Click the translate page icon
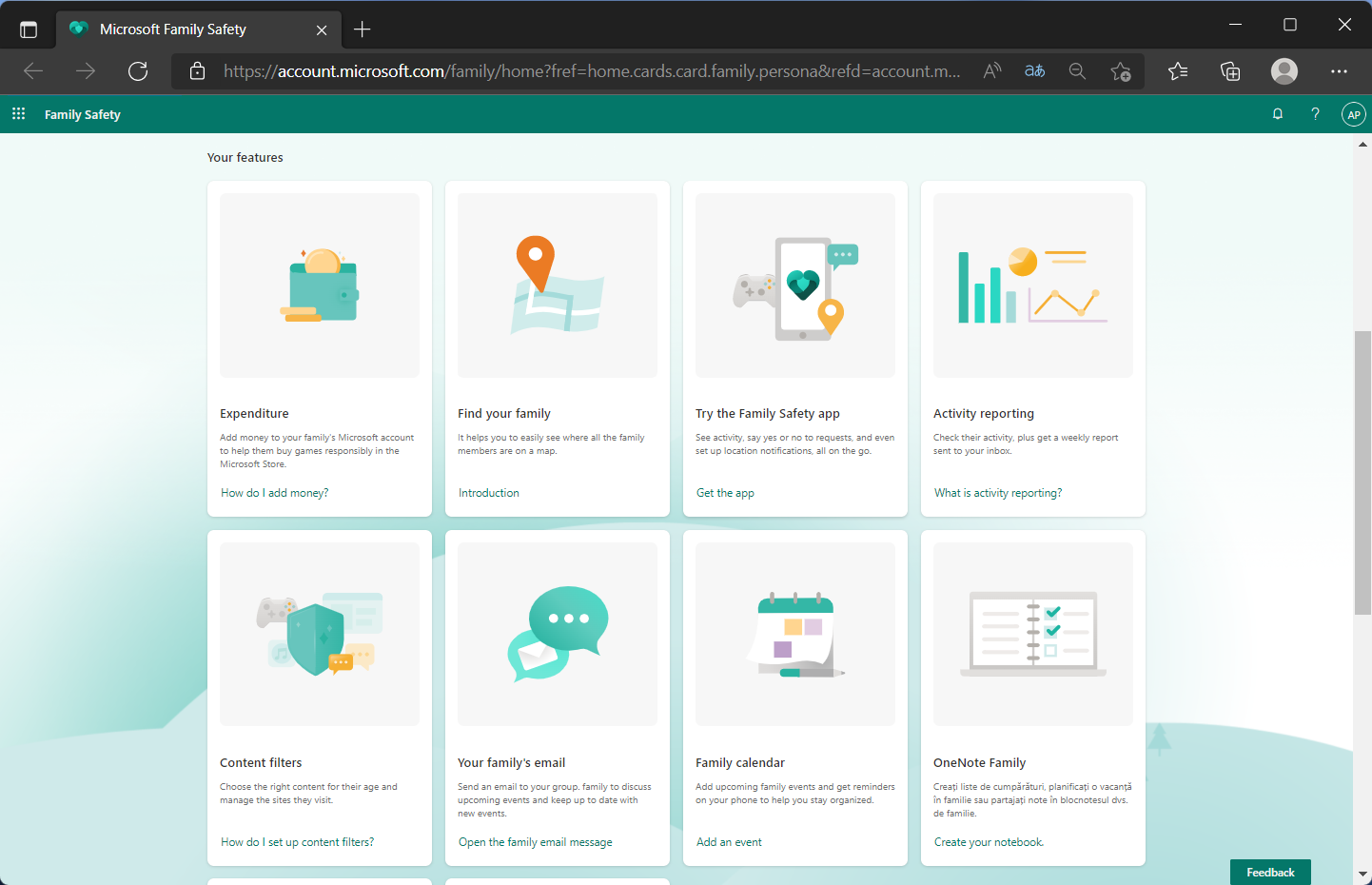The image size is (1372, 885). [1034, 71]
